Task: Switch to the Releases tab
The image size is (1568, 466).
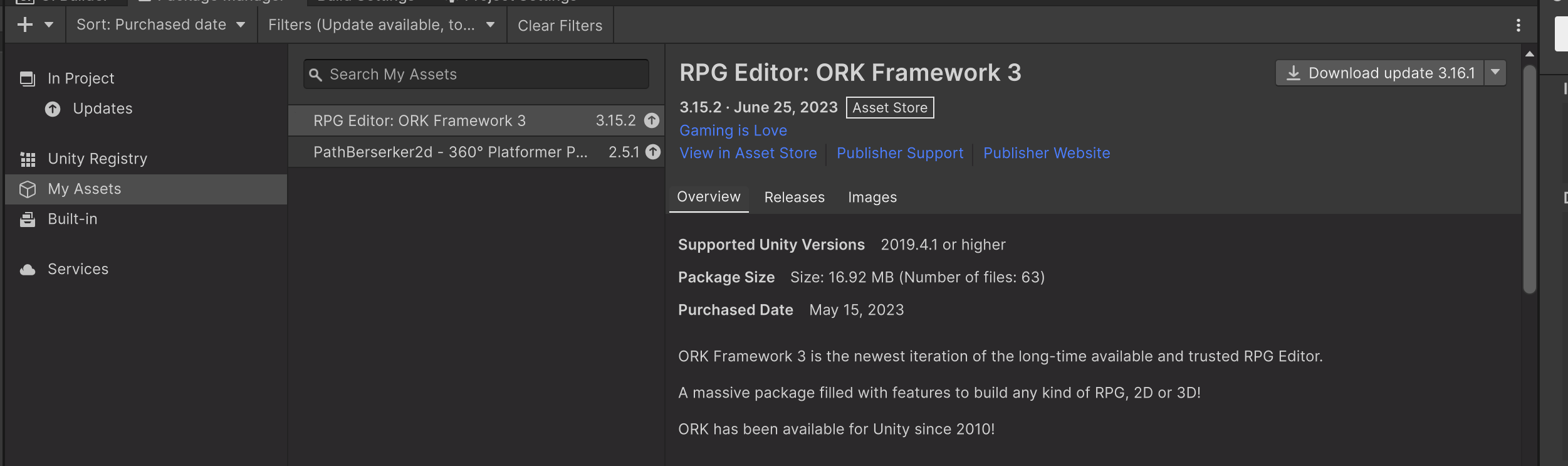Action: (794, 198)
